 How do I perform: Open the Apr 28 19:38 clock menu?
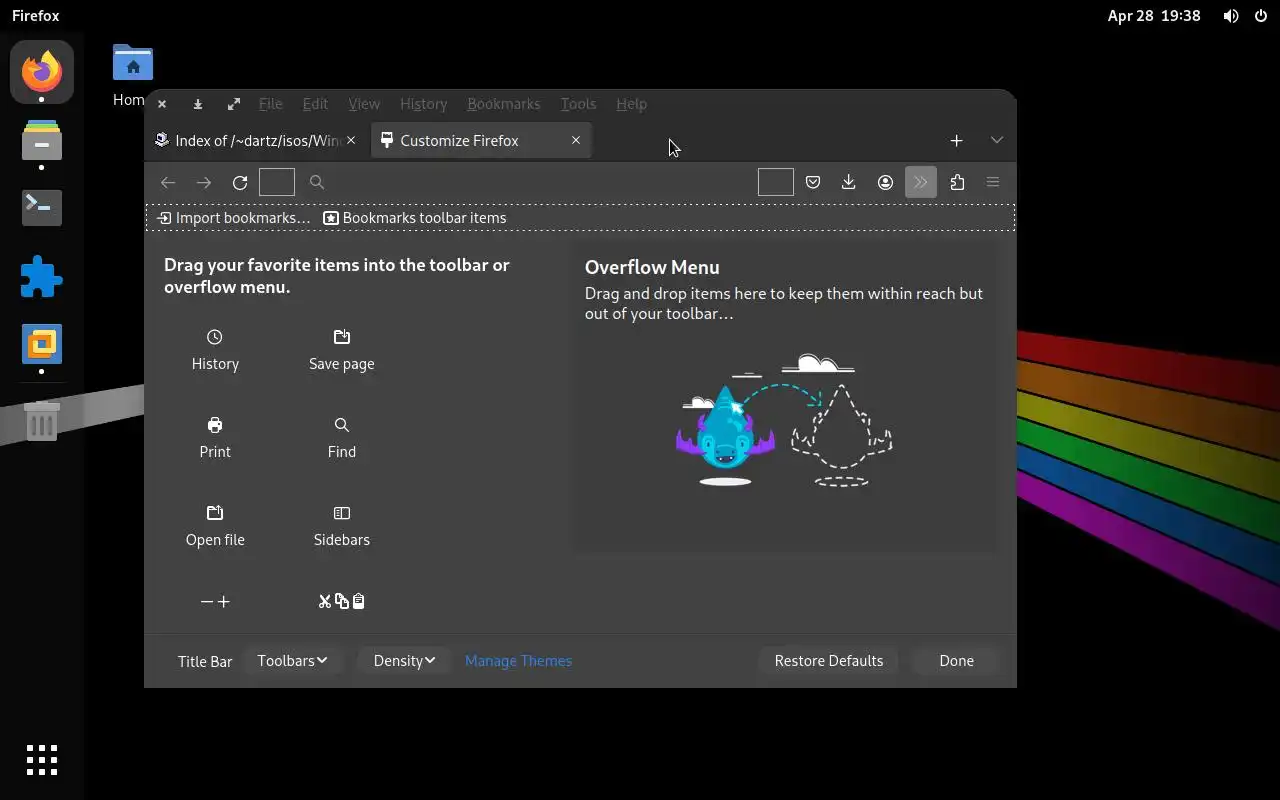(1154, 16)
